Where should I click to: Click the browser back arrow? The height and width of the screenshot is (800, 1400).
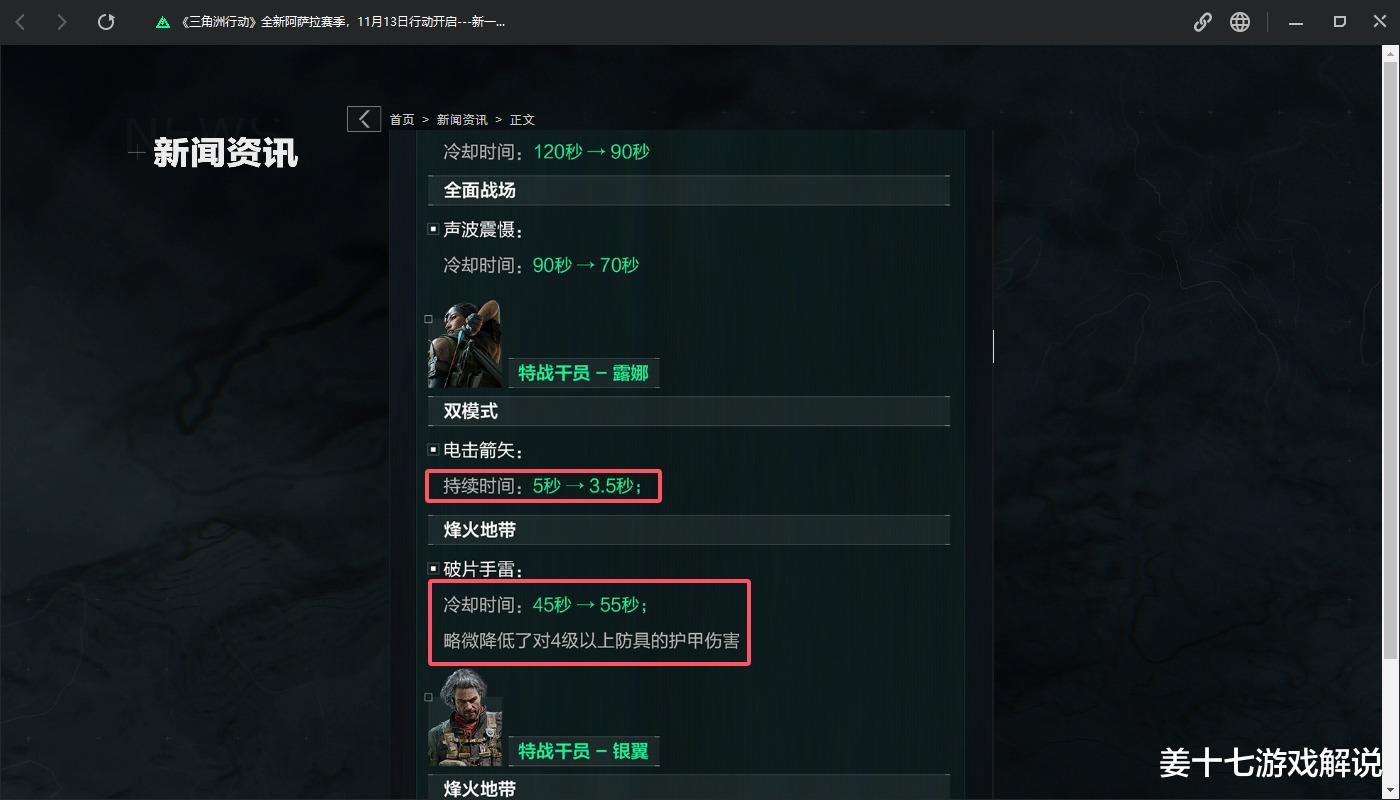20,22
